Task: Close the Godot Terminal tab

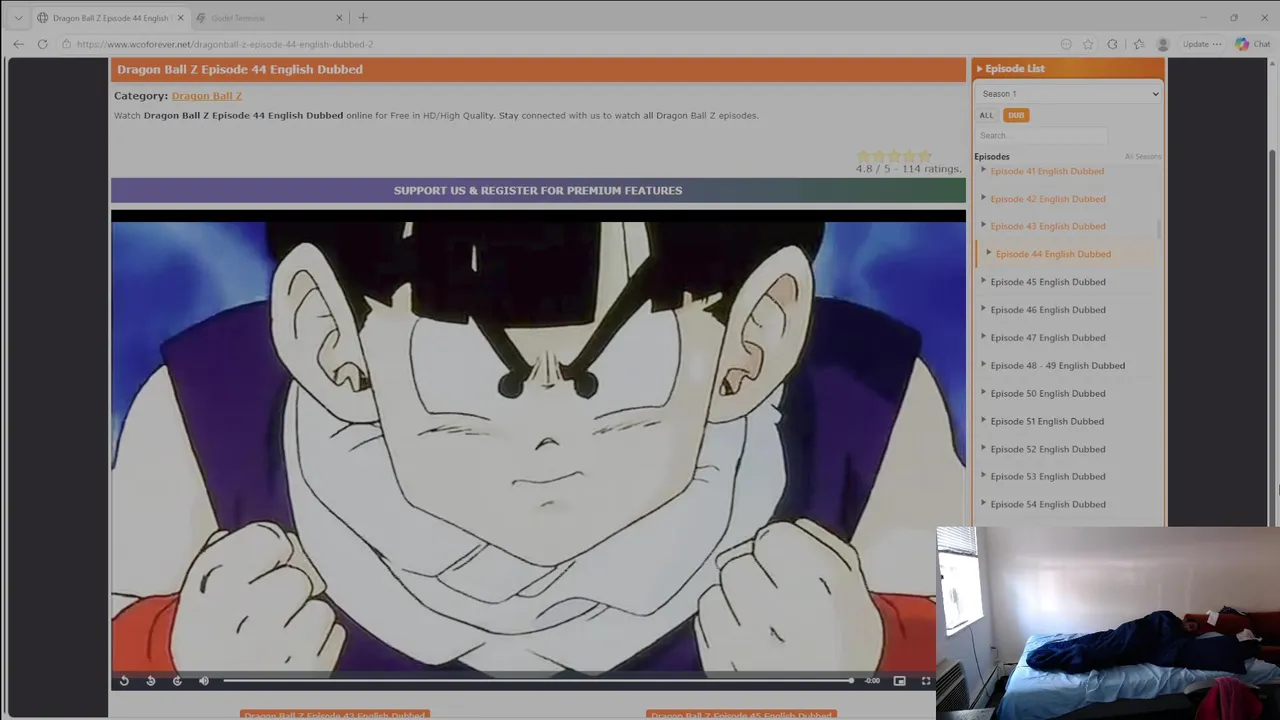Action: [339, 18]
